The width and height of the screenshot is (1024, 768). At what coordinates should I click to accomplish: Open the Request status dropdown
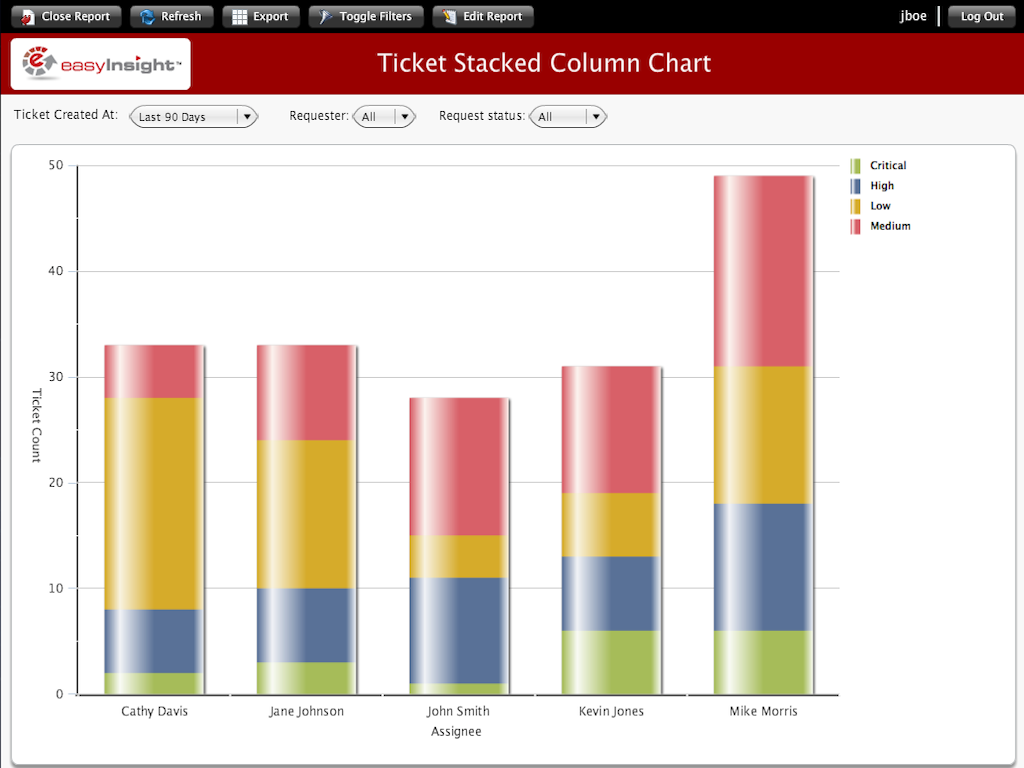point(596,117)
